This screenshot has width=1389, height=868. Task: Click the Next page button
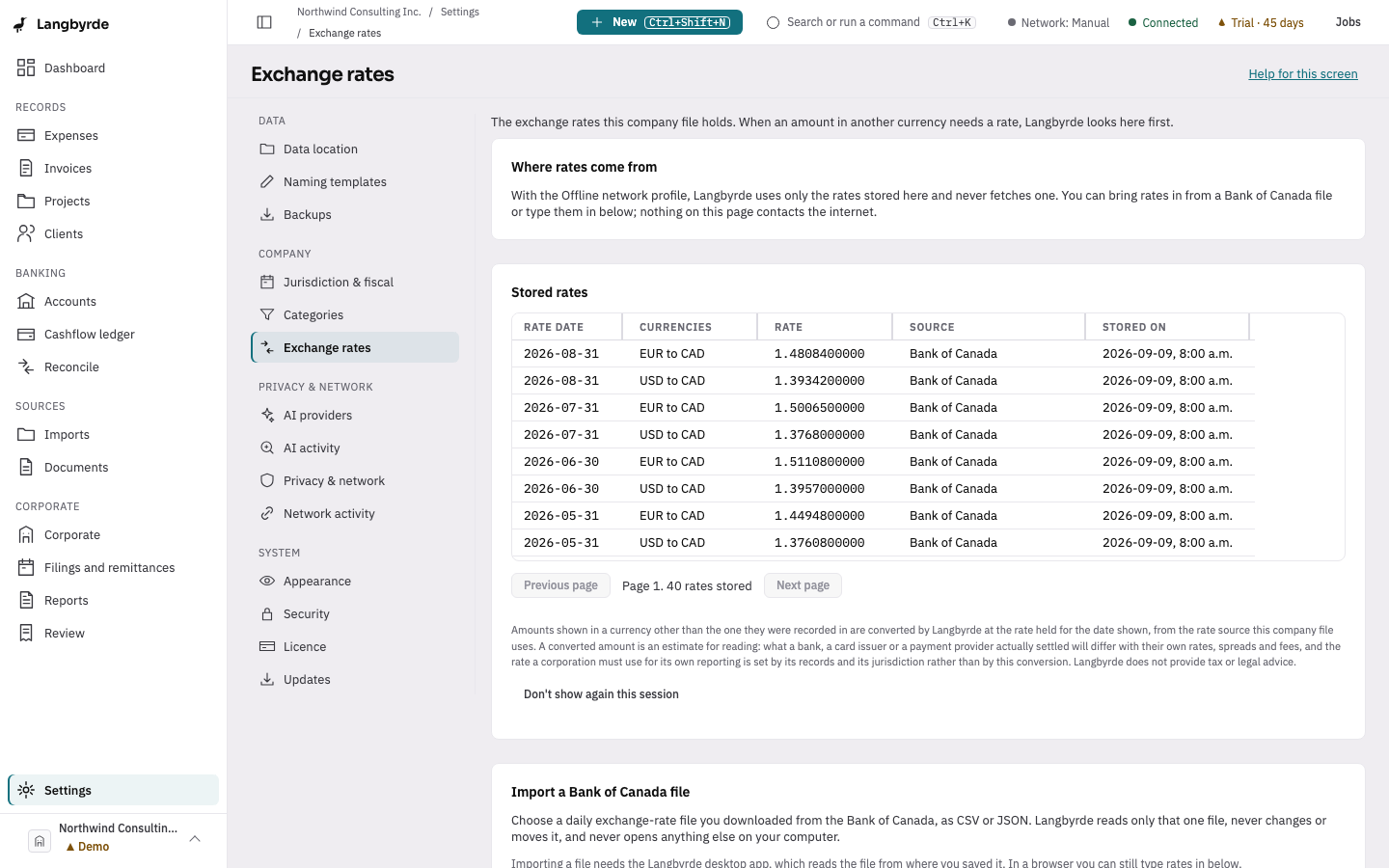(803, 585)
